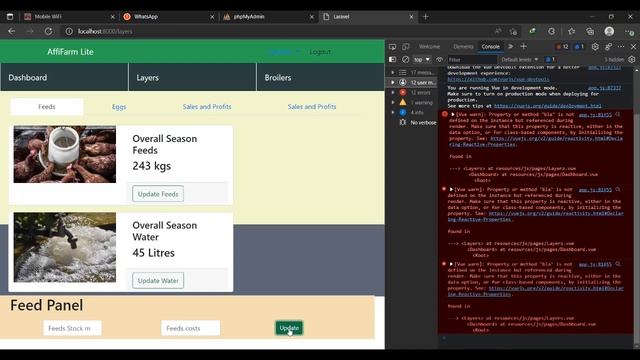Click the browser back arrow
This screenshot has height=360, width=640.
pyautogui.click(x=11, y=31)
